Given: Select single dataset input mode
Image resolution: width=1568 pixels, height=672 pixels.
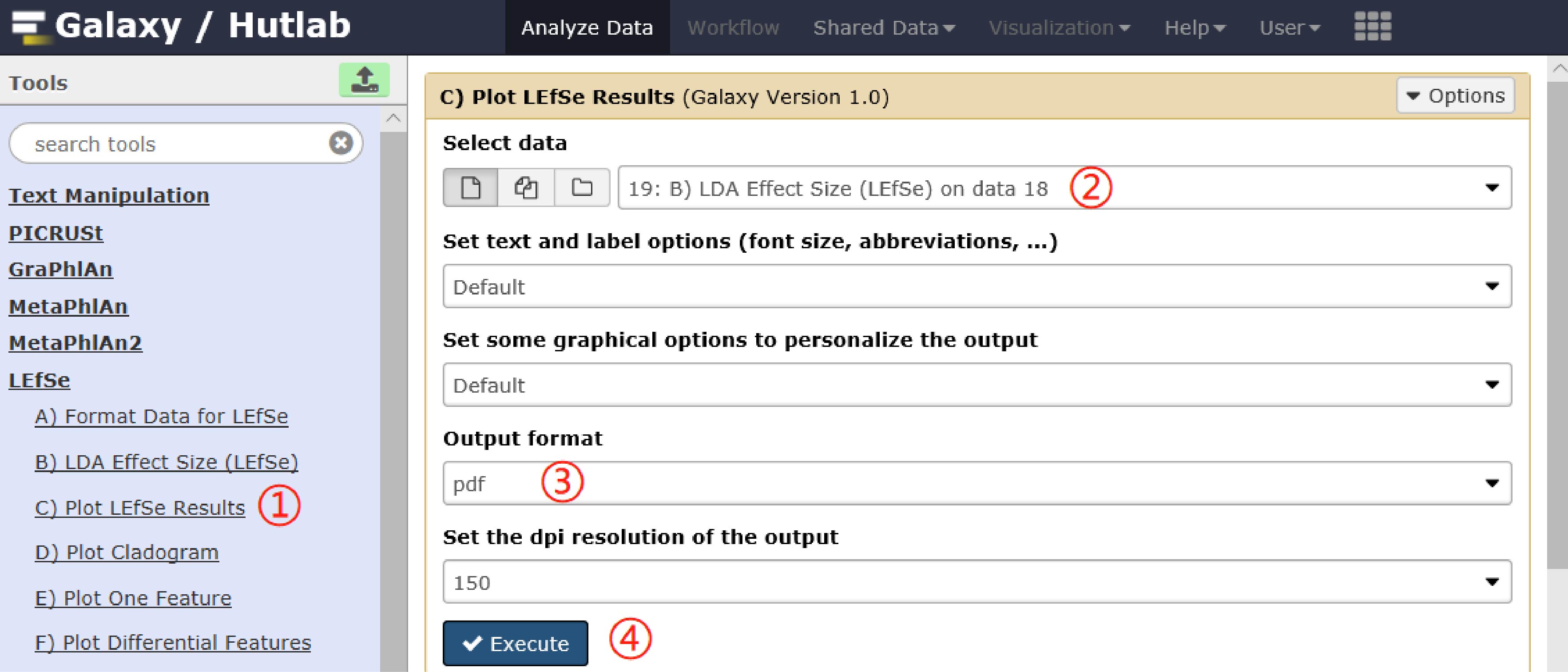Looking at the screenshot, I should [471, 187].
